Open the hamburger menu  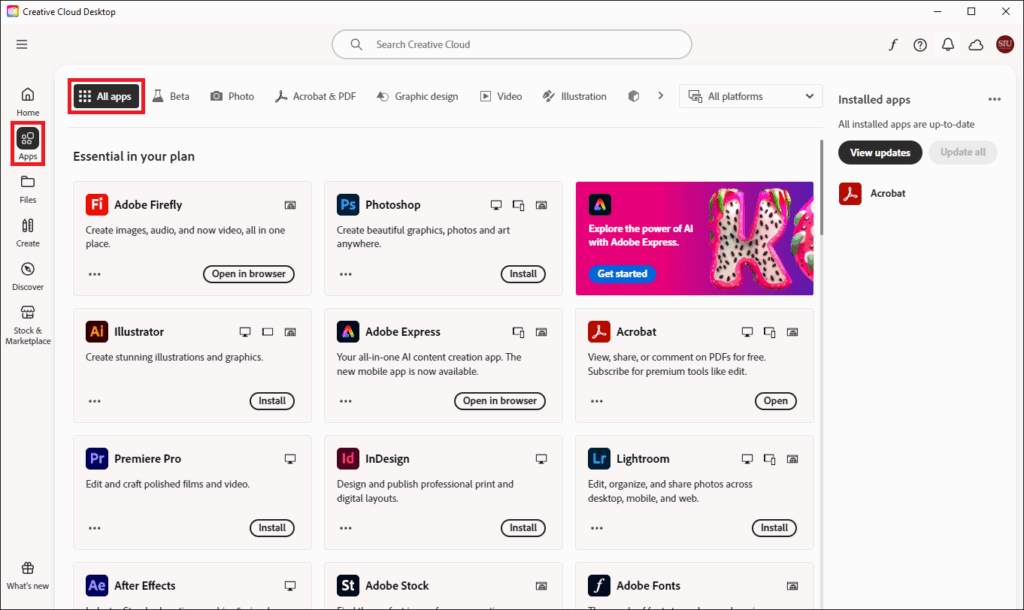[x=21, y=44]
